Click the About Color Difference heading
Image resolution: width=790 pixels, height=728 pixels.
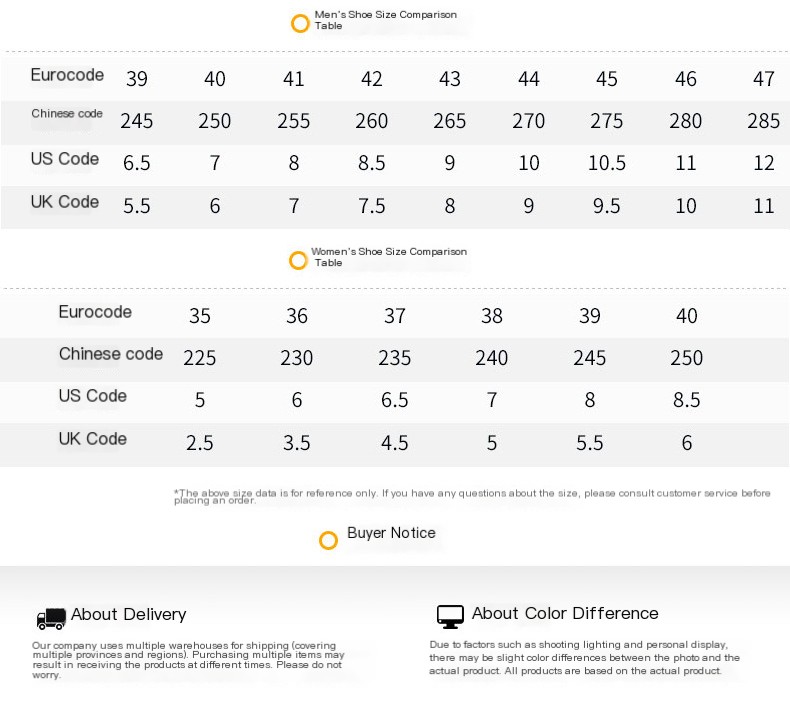click(x=565, y=613)
